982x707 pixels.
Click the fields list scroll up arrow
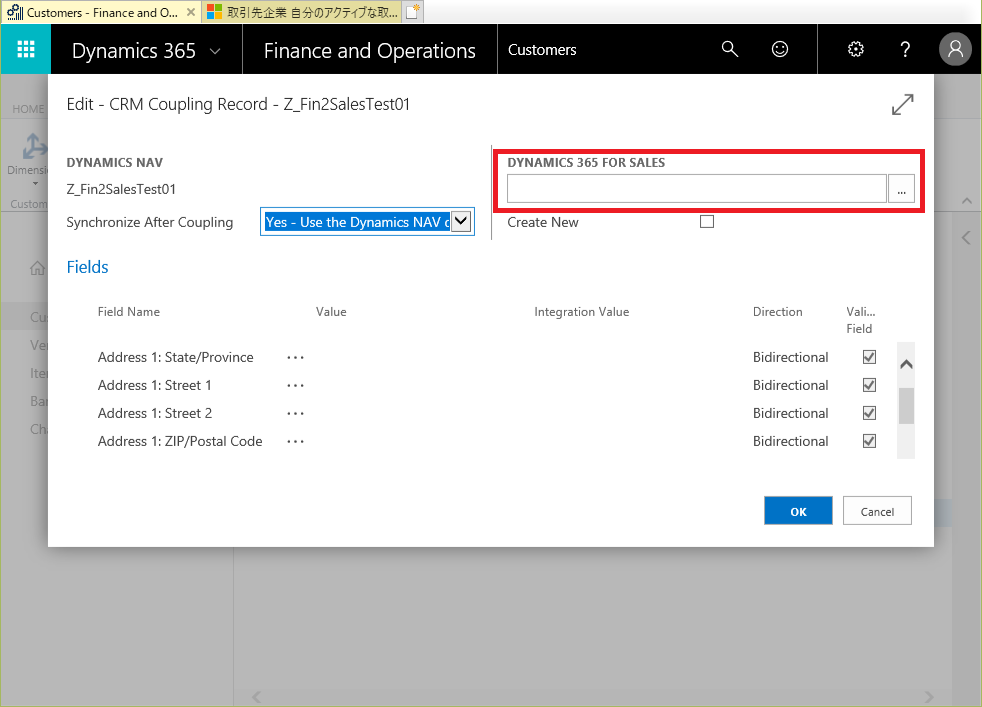(906, 364)
